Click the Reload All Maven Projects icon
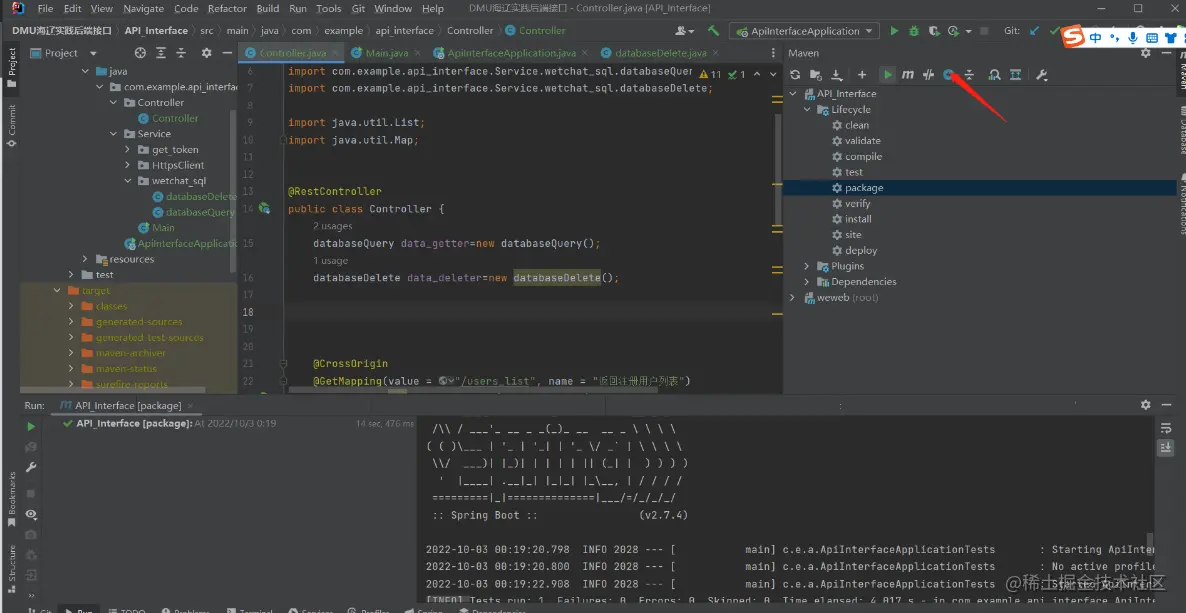1186x613 pixels. coord(795,75)
